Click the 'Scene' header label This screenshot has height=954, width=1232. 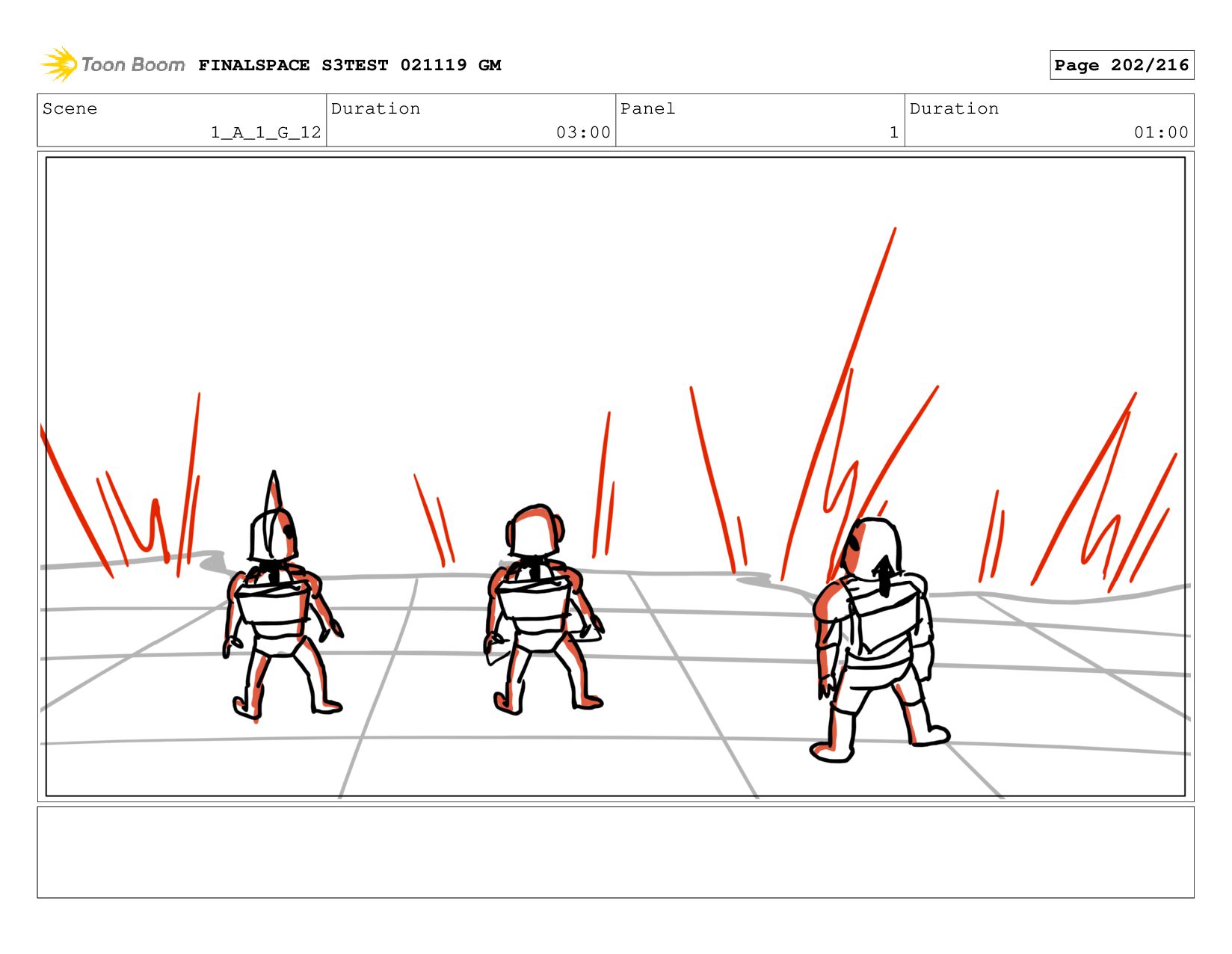(70, 108)
